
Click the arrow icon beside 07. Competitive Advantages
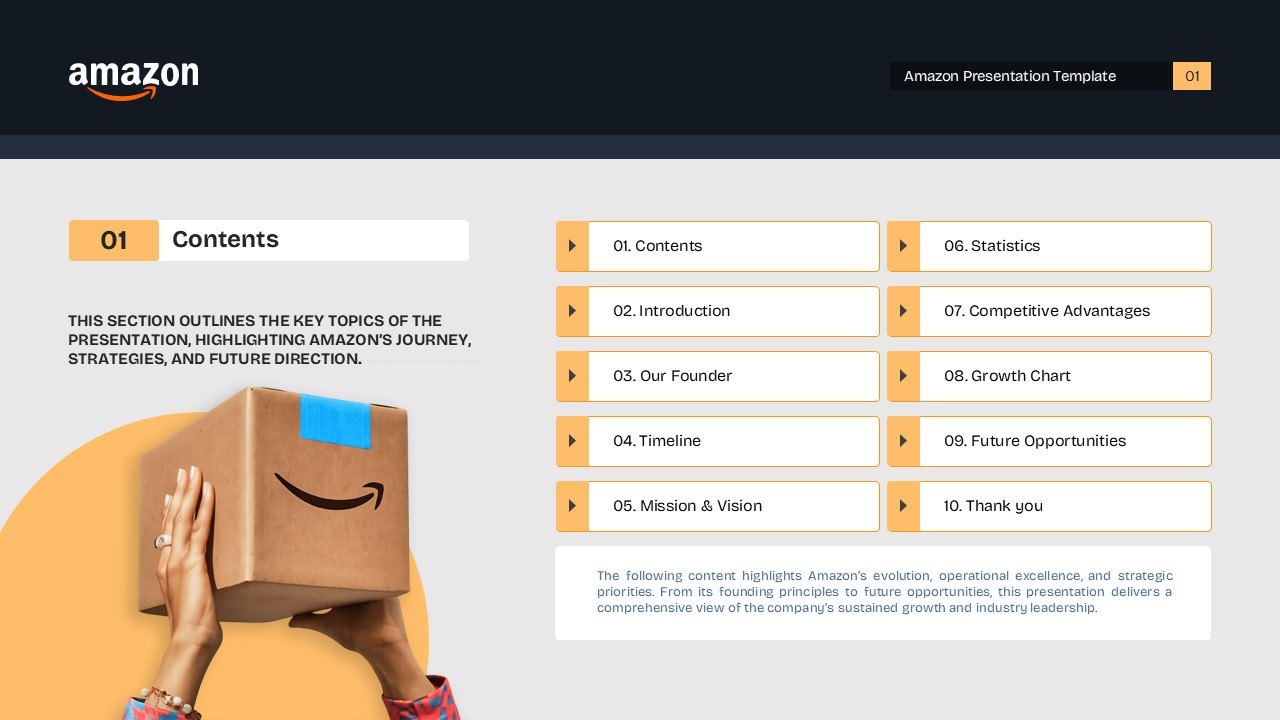coord(903,311)
